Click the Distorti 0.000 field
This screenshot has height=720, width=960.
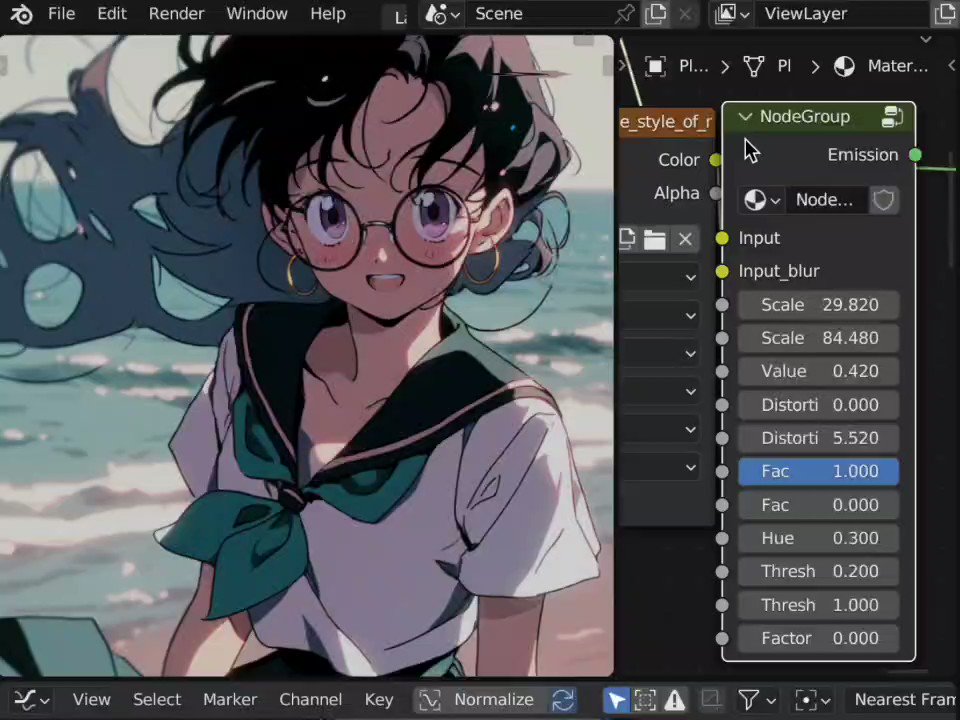pos(819,405)
